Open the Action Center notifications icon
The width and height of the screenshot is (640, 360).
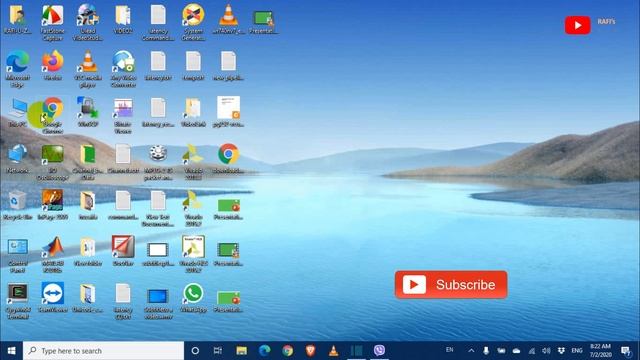pyautogui.click(x=626, y=351)
